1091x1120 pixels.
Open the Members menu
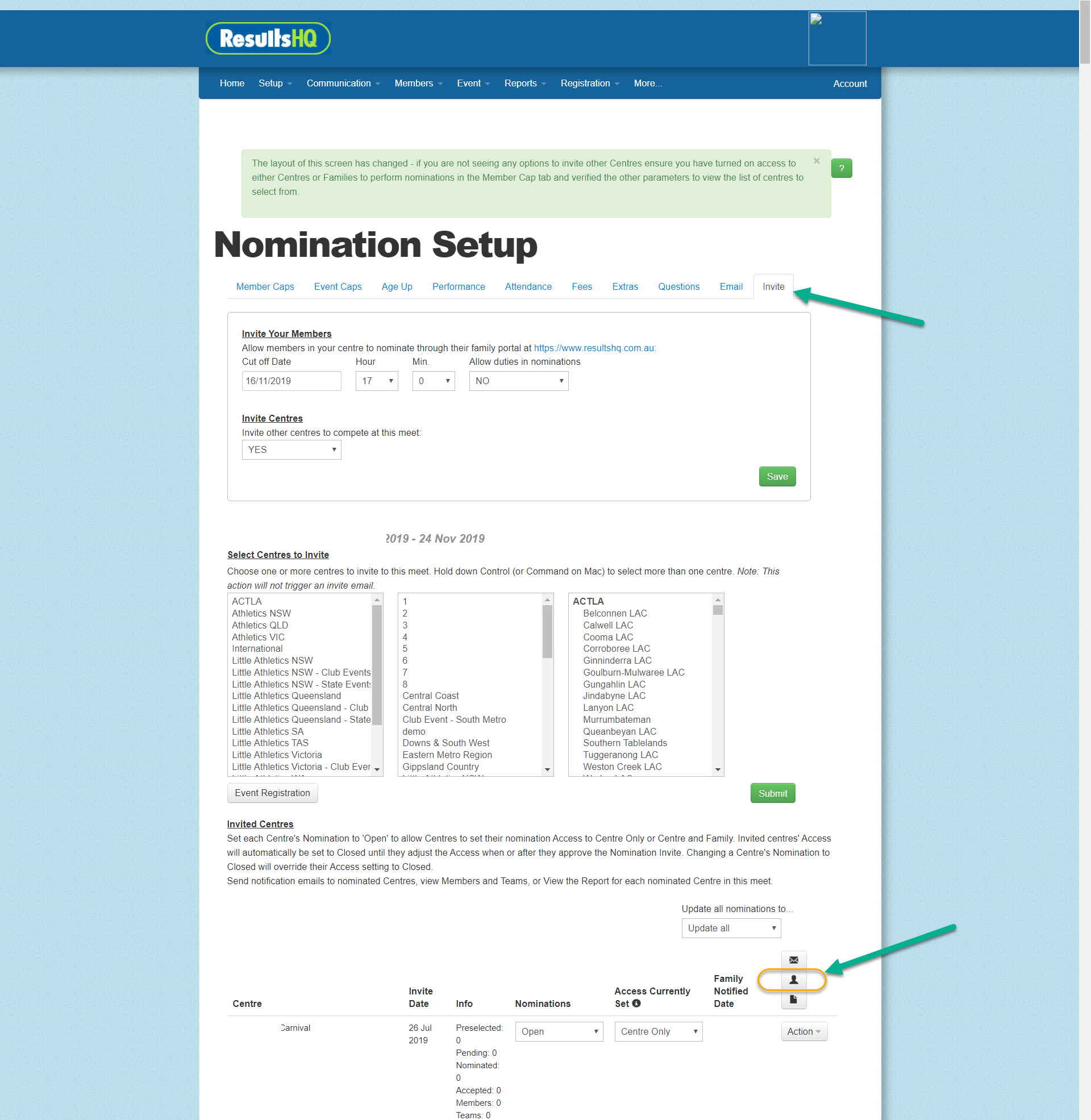(x=418, y=83)
